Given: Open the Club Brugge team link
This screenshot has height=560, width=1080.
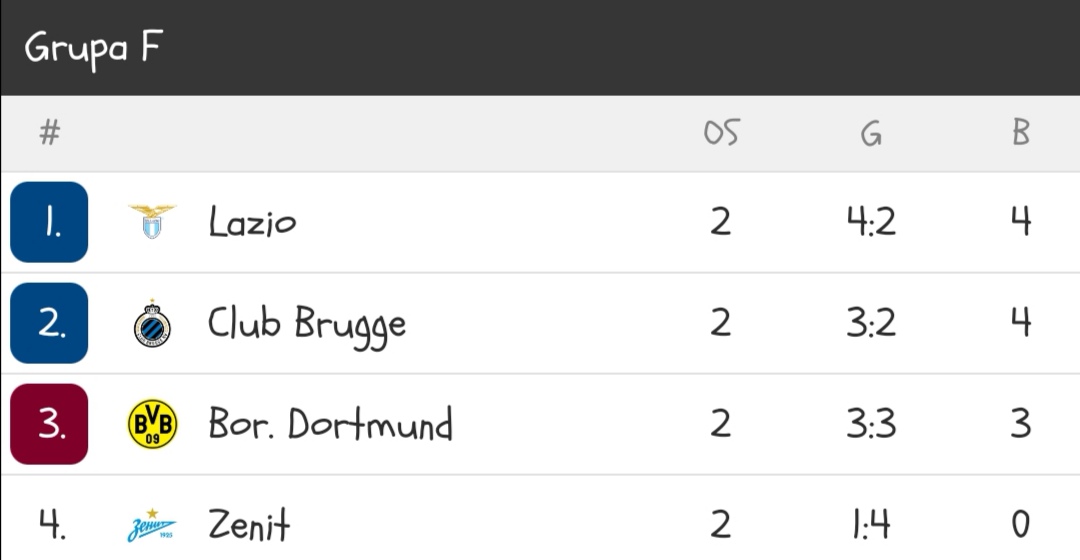Looking at the screenshot, I should click(x=307, y=324).
